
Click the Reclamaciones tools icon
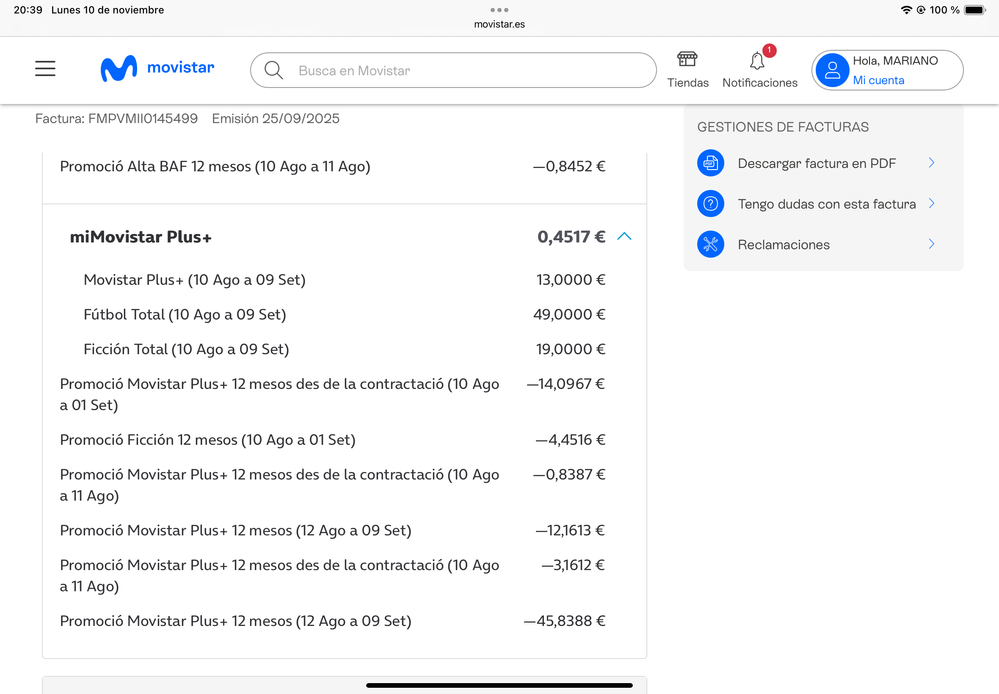tap(710, 244)
